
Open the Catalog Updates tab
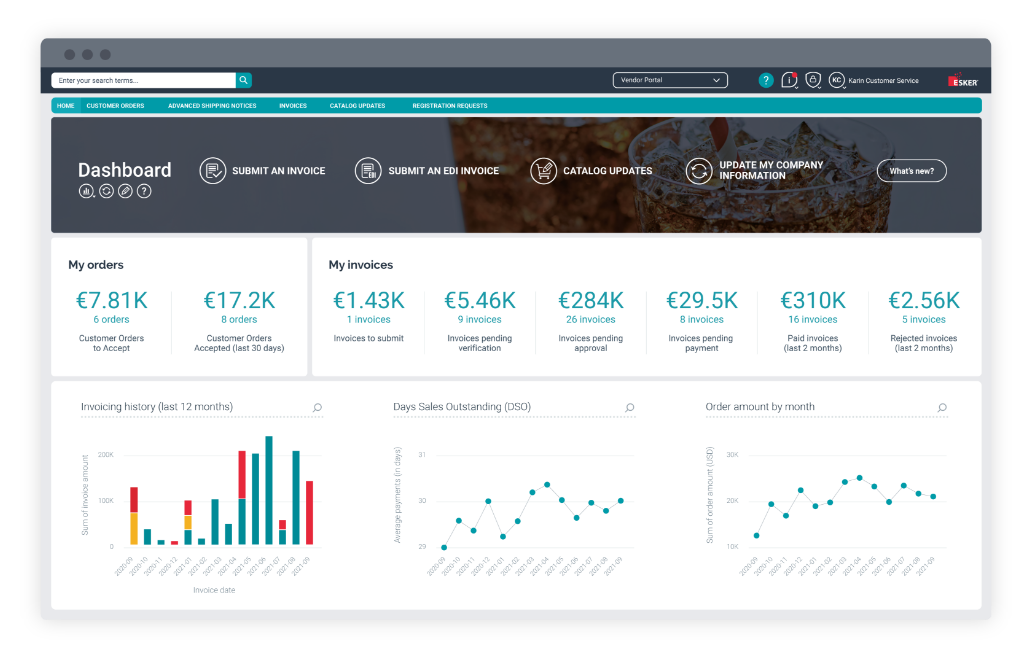tap(357, 106)
